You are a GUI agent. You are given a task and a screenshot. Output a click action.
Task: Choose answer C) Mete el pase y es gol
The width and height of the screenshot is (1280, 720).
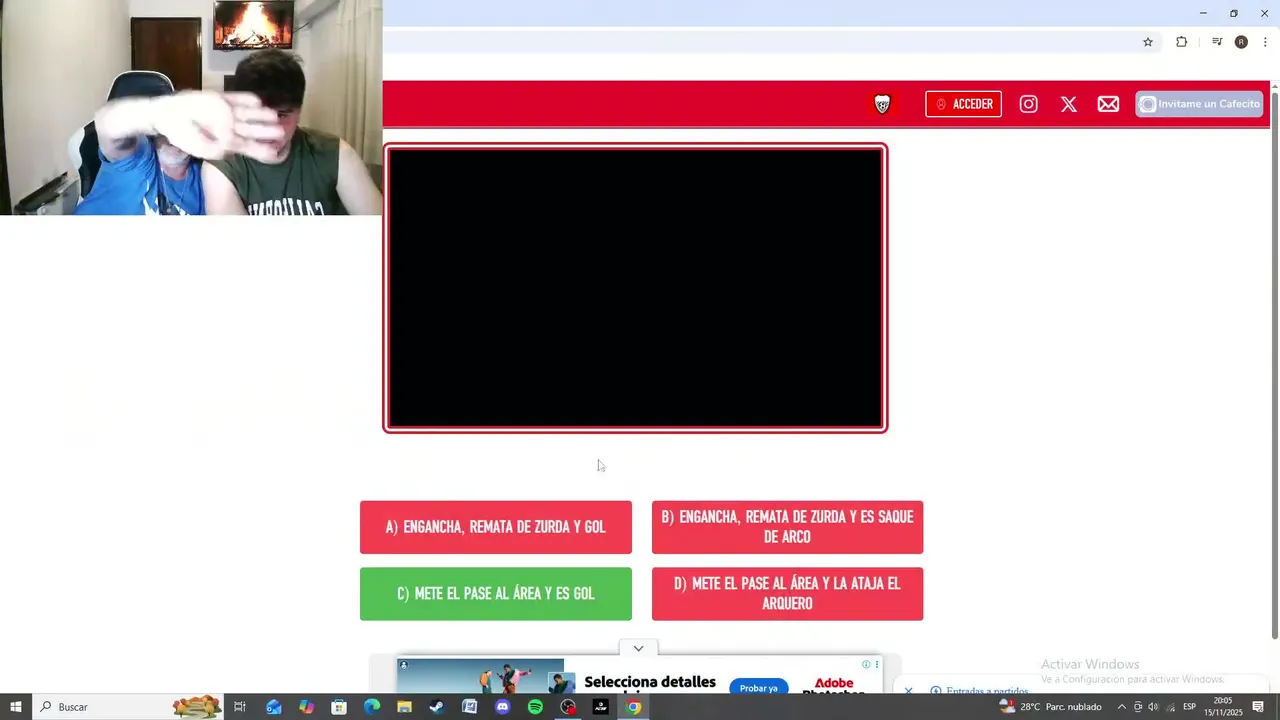[496, 594]
